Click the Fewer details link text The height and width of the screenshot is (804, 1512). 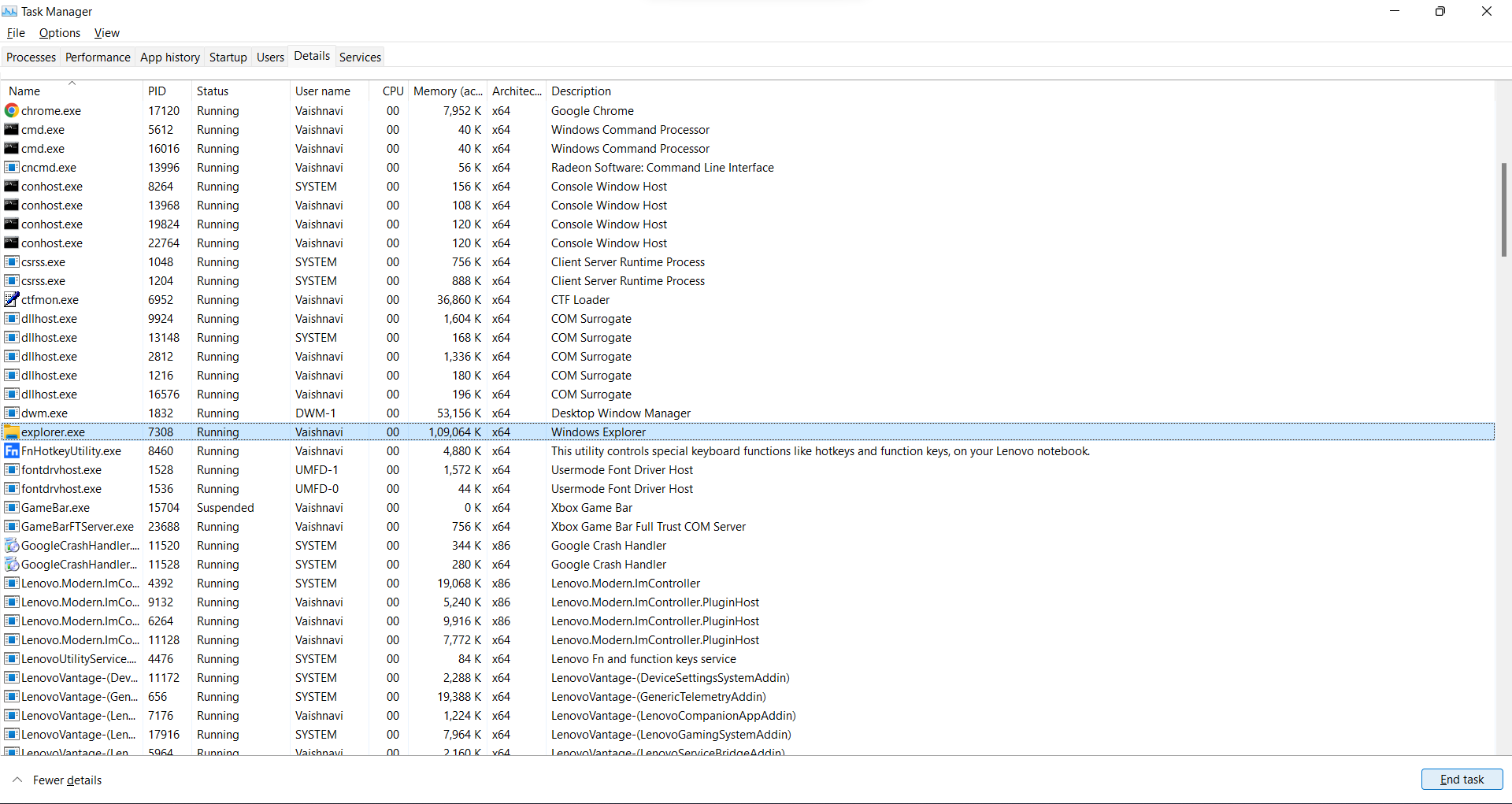67,780
